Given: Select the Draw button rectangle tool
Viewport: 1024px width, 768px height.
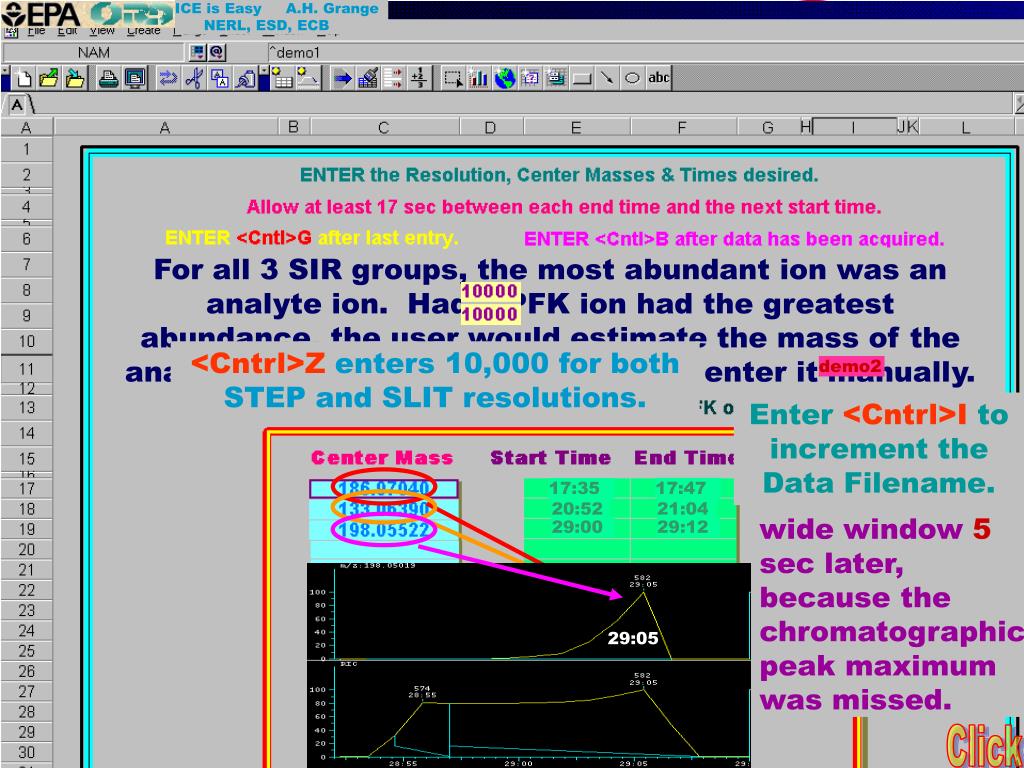Looking at the screenshot, I should point(581,79).
